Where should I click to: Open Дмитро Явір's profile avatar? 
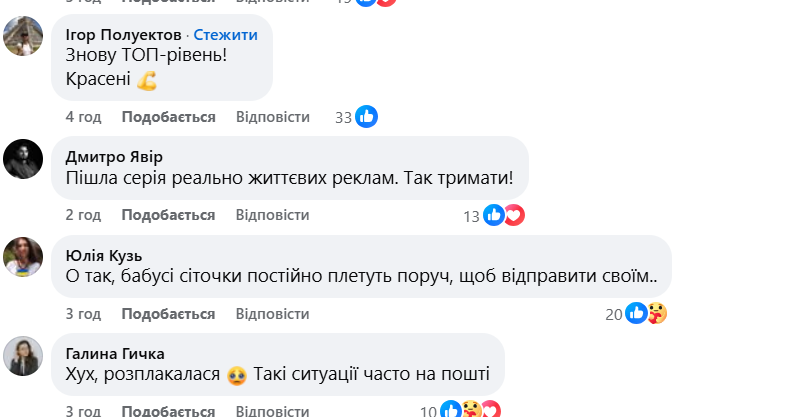[x=23, y=159]
